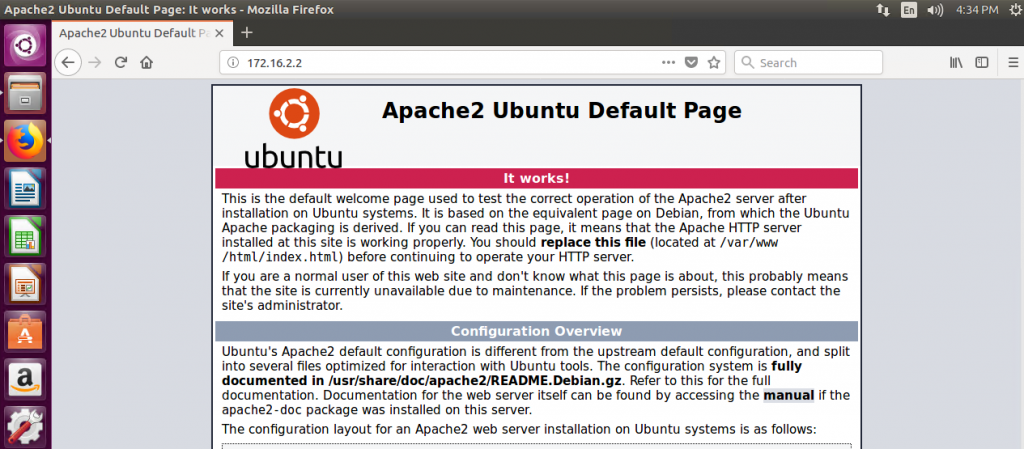
Task: Open LibreOffice Writer from launcher
Action: [x=25, y=188]
